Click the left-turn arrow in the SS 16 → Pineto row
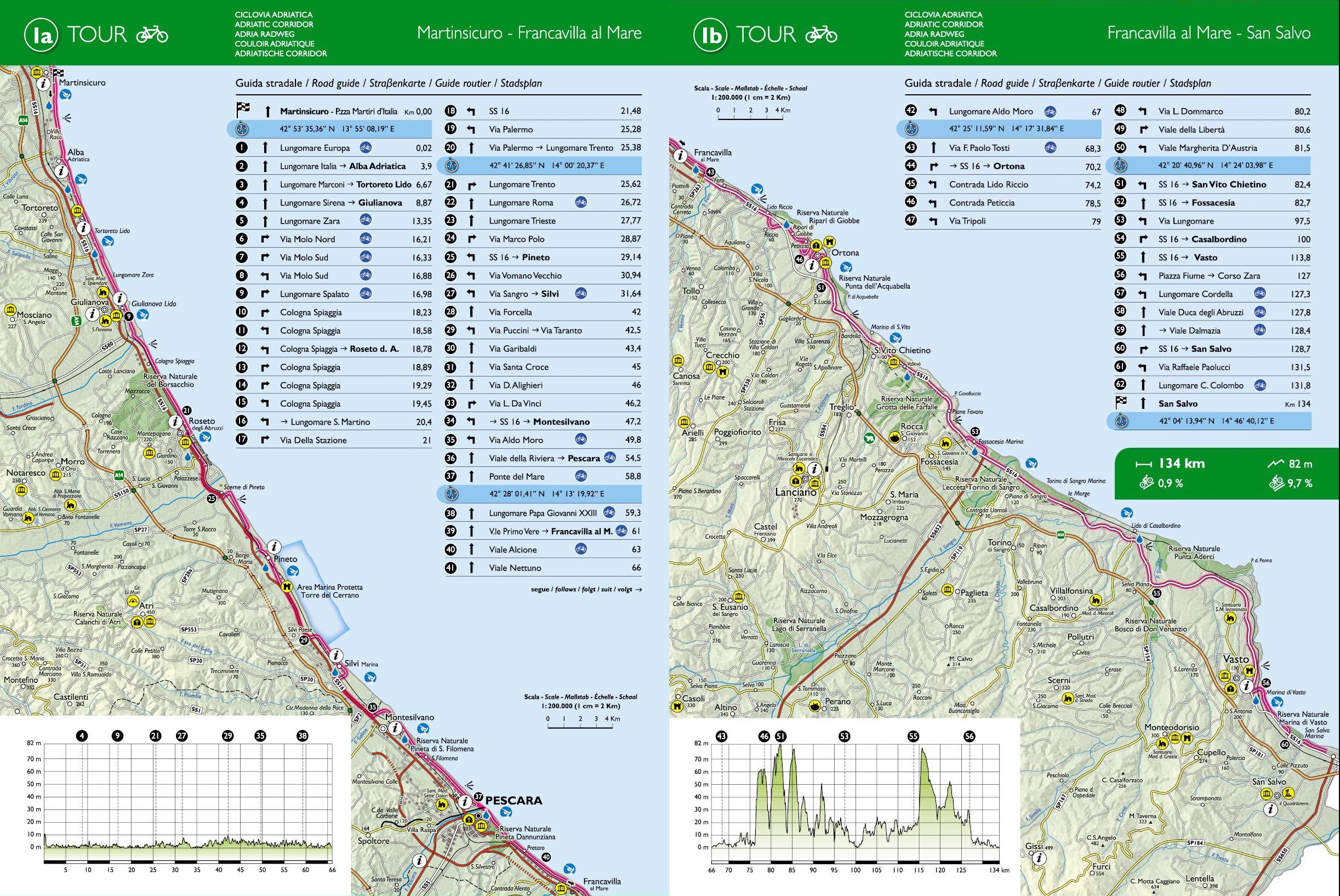Screen dimensions: 1340x896 [471, 257]
